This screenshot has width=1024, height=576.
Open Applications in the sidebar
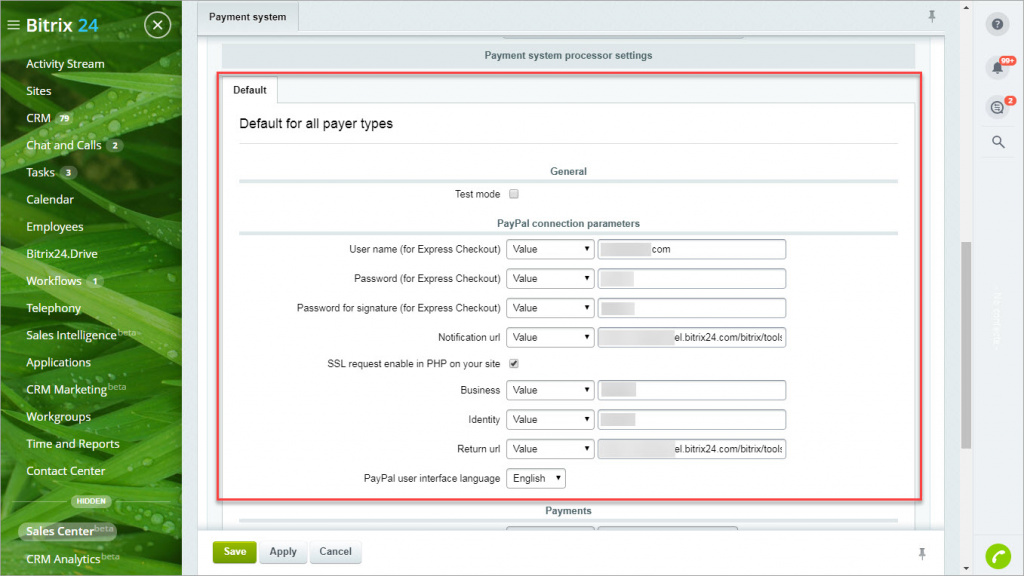pyautogui.click(x=58, y=362)
